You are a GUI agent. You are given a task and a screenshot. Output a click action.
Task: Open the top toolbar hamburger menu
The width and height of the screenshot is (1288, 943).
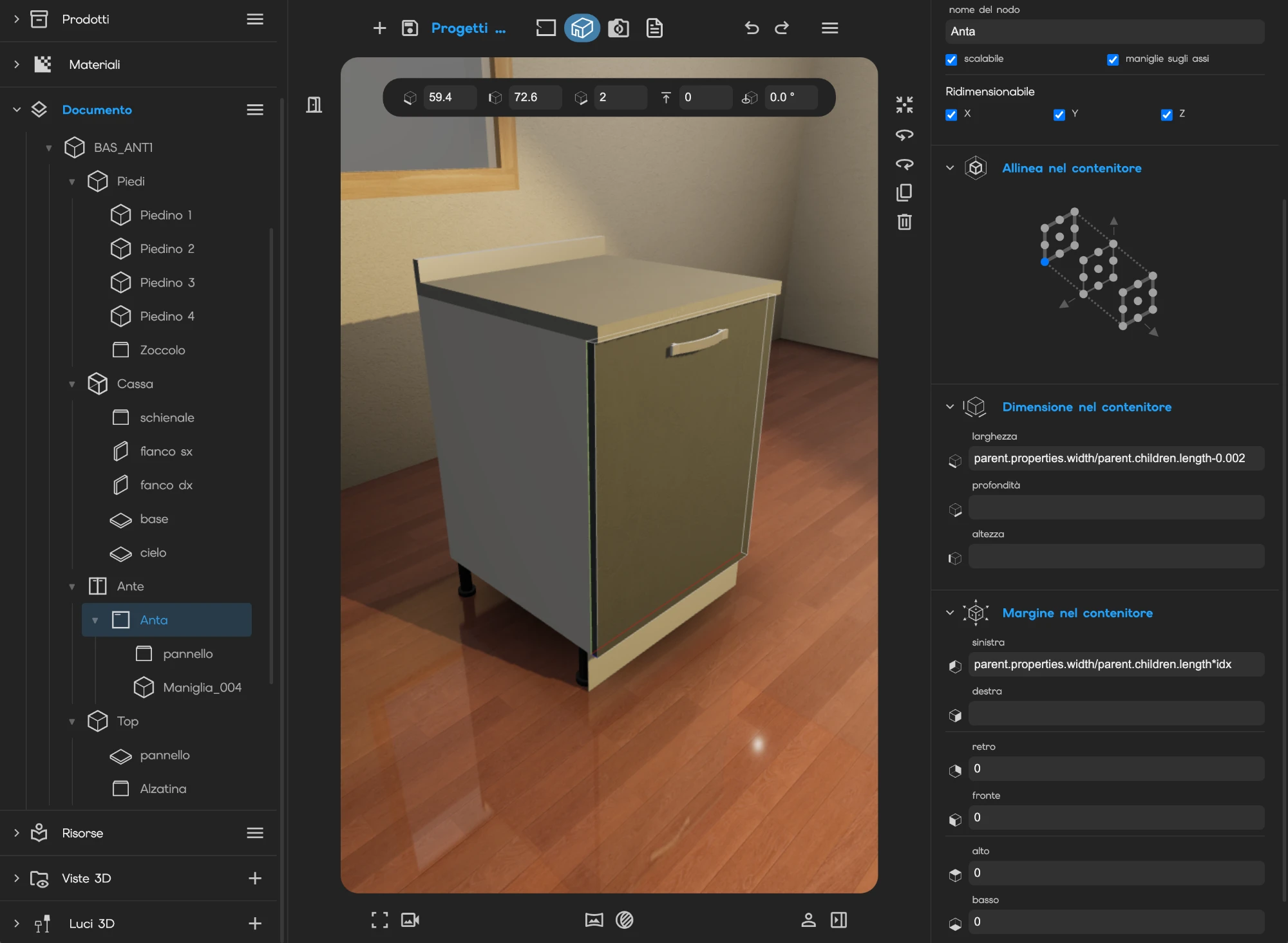pos(829,28)
